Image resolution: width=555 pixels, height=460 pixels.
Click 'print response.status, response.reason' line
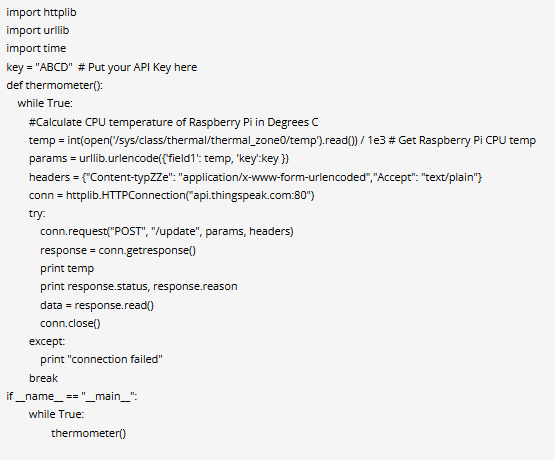click(139, 287)
